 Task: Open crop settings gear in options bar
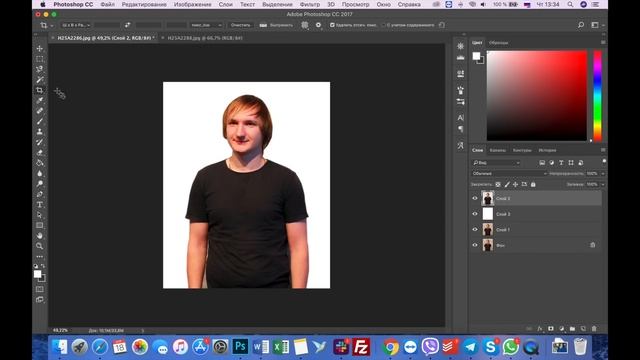318,25
